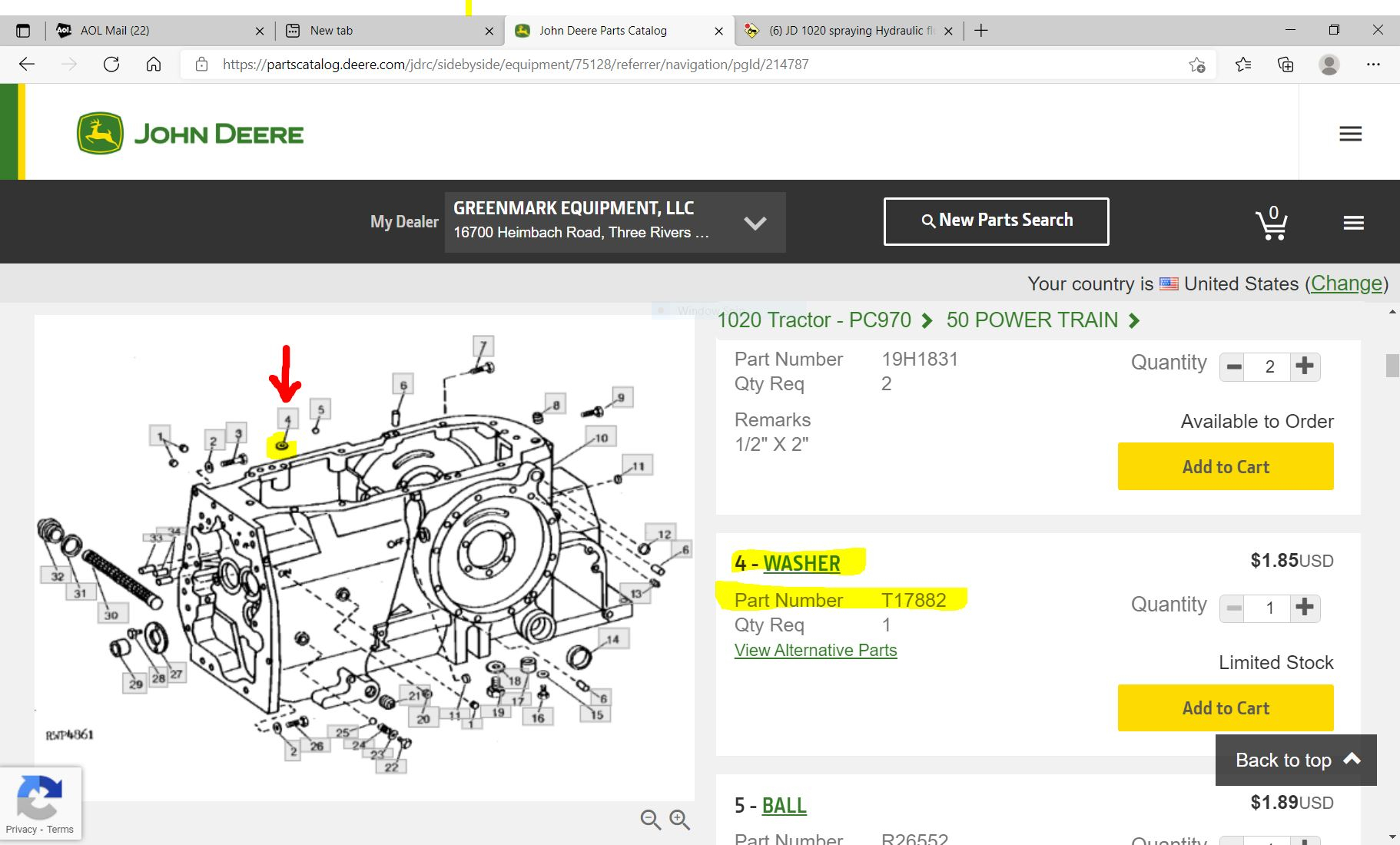Open reCAPTCHA Privacy link

click(22, 829)
